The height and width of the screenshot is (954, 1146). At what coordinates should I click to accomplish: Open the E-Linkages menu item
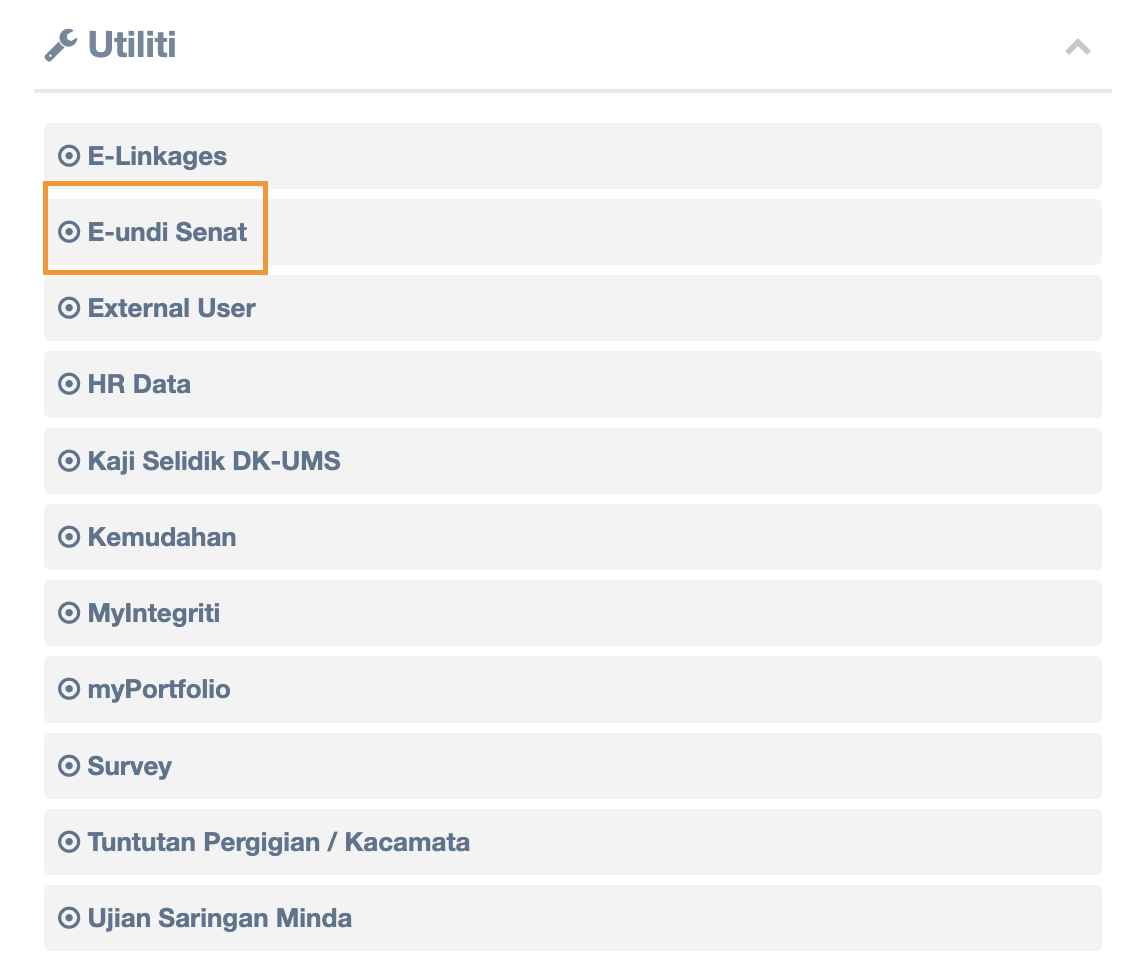coord(157,156)
